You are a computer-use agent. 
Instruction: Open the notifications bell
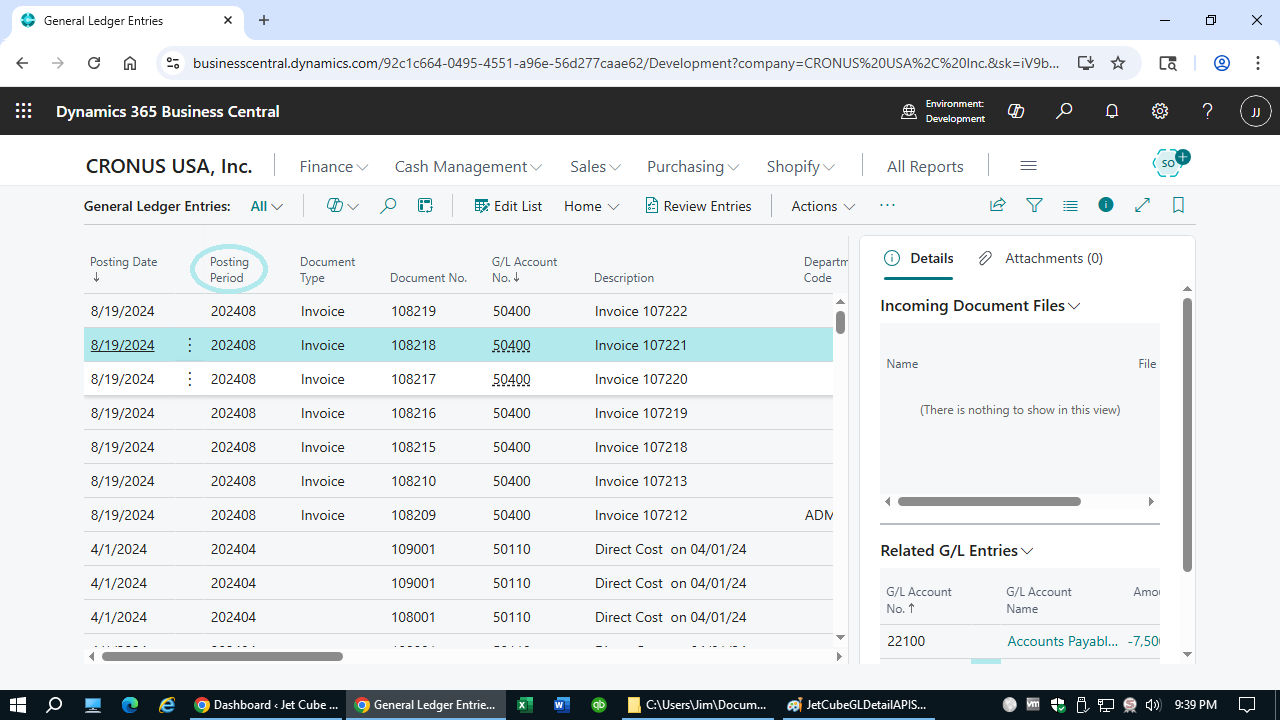[x=1112, y=111]
